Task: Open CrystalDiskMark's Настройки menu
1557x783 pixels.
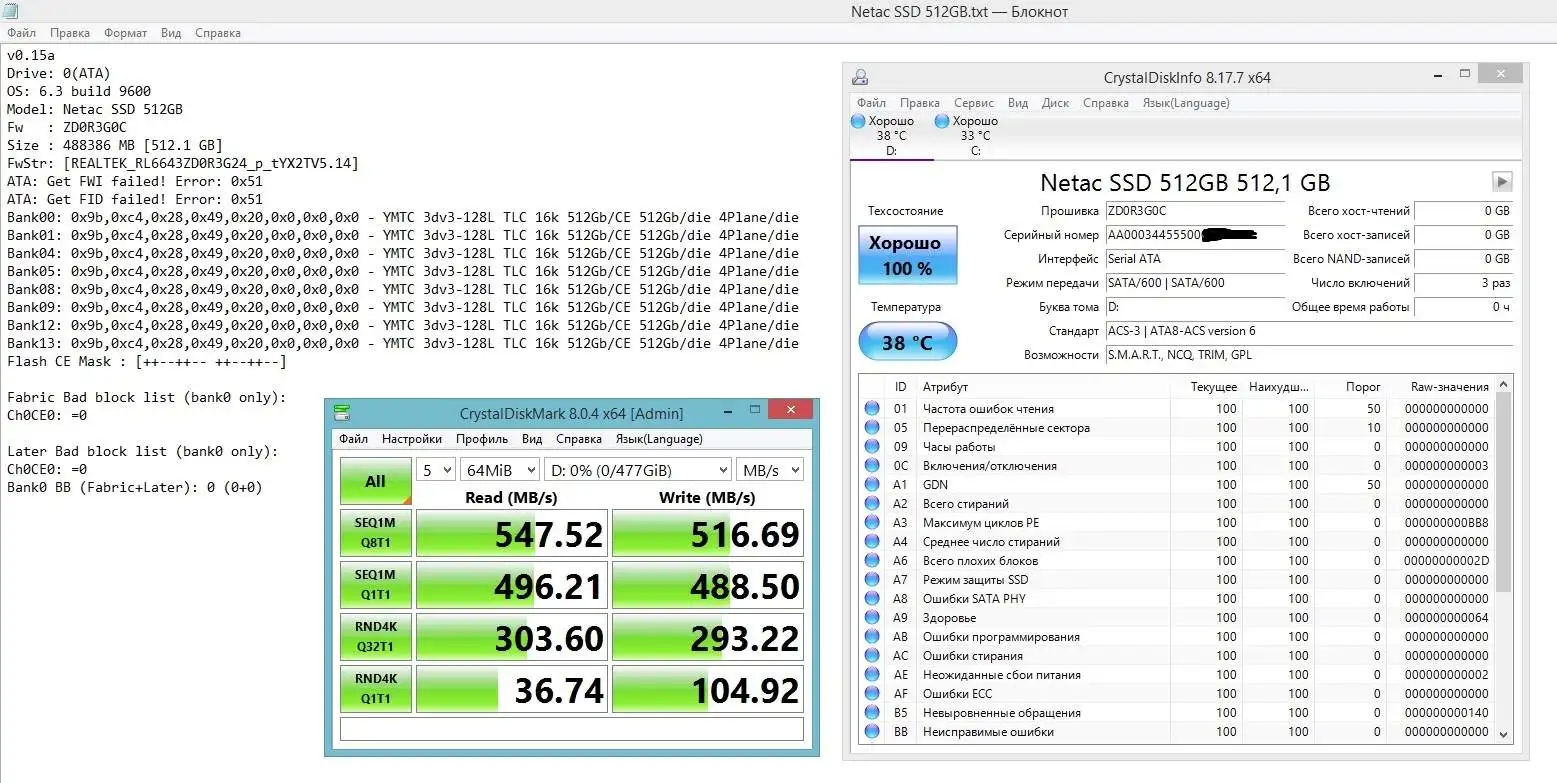Action: point(411,439)
